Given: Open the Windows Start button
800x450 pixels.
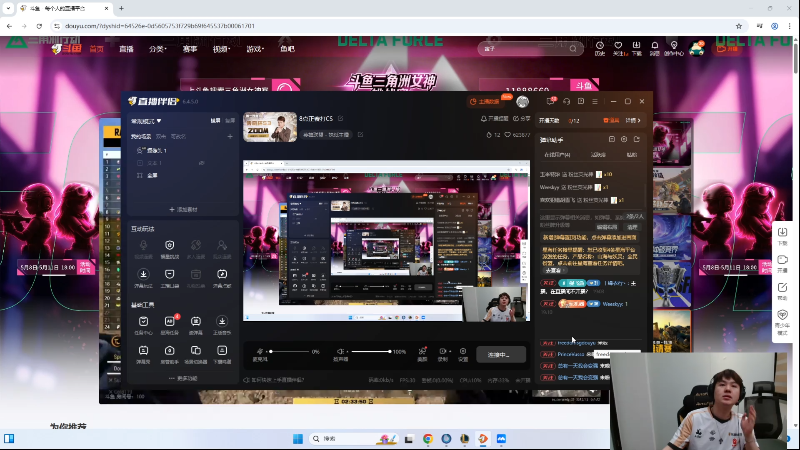Looking at the screenshot, I should [298, 439].
